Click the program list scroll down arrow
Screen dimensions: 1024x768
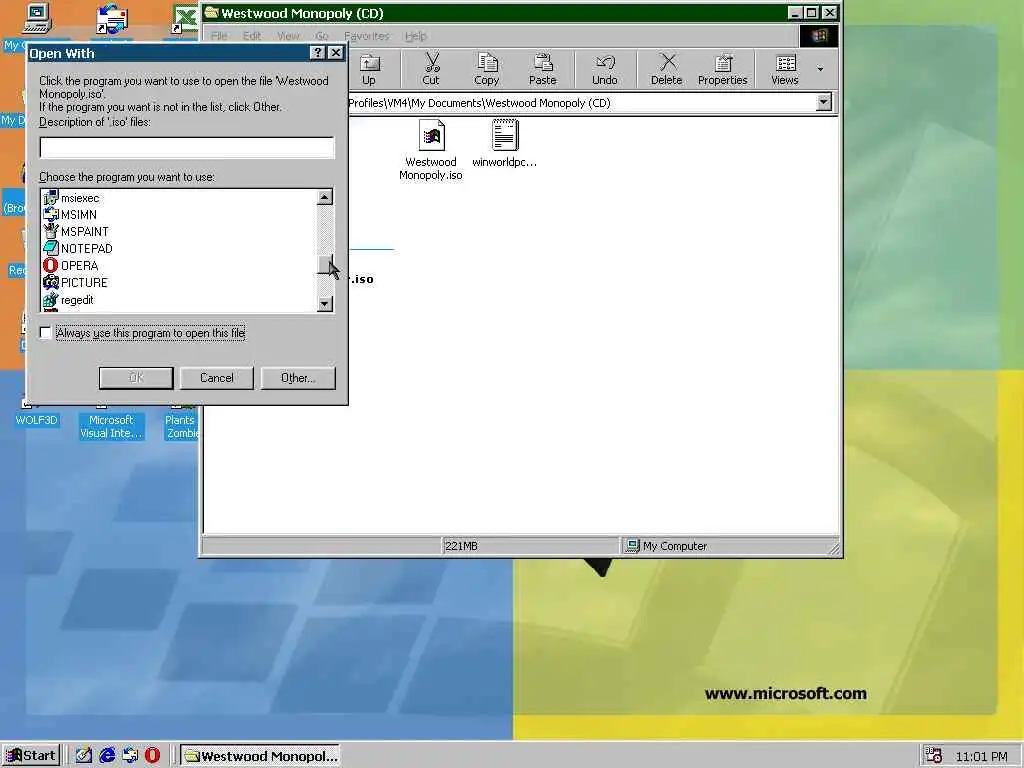pyautogui.click(x=325, y=304)
